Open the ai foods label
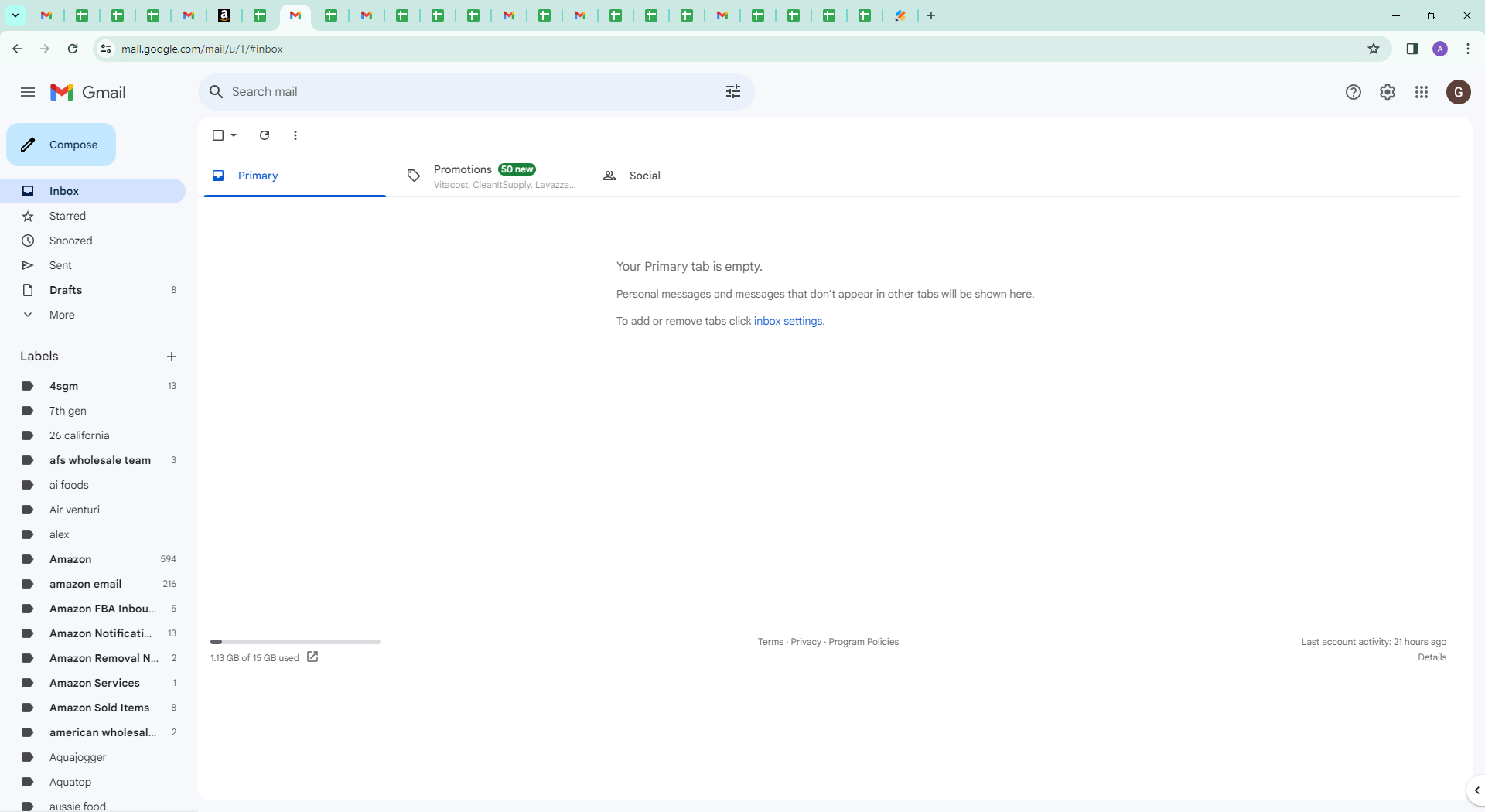This screenshot has height=812, width=1485. click(93, 485)
